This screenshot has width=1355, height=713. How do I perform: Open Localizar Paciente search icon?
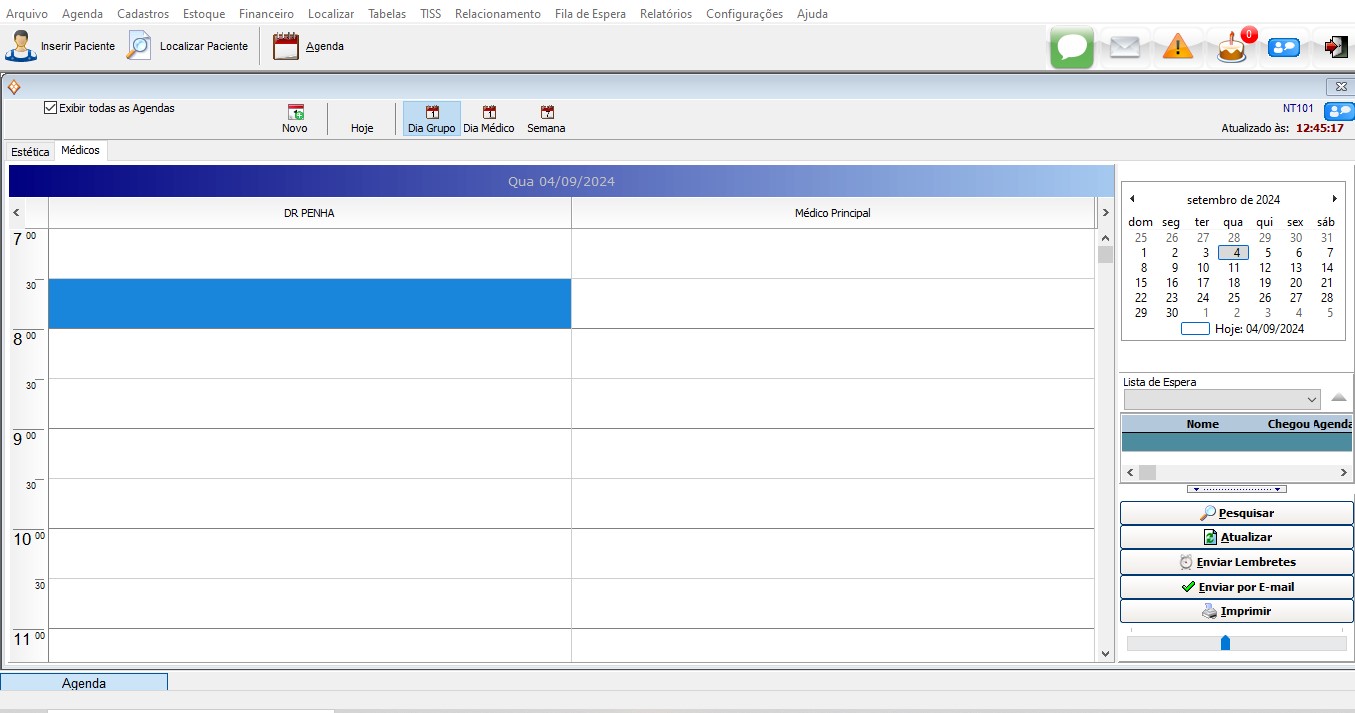point(139,46)
